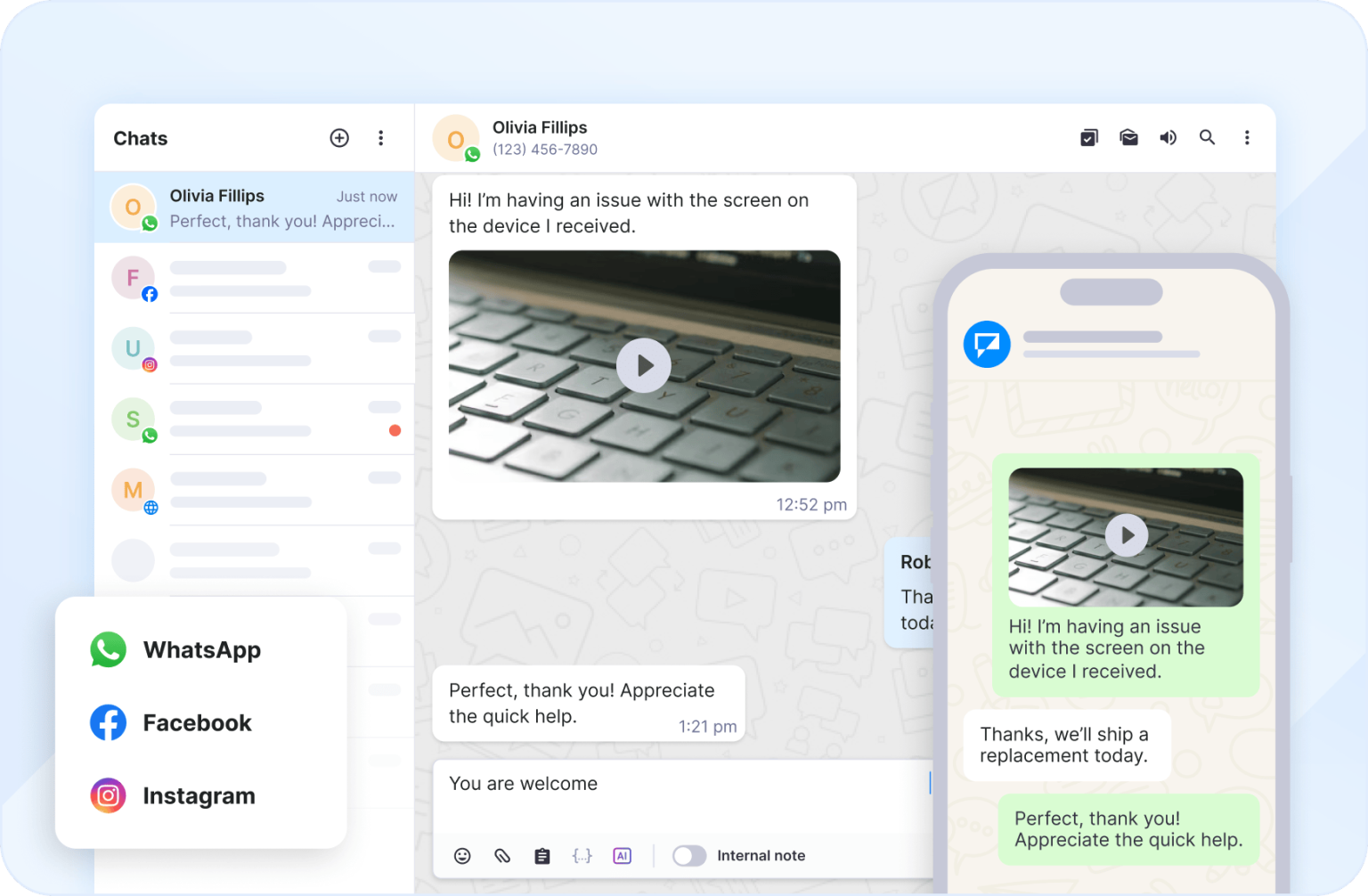Attach a file using the paperclip icon

tap(501, 855)
